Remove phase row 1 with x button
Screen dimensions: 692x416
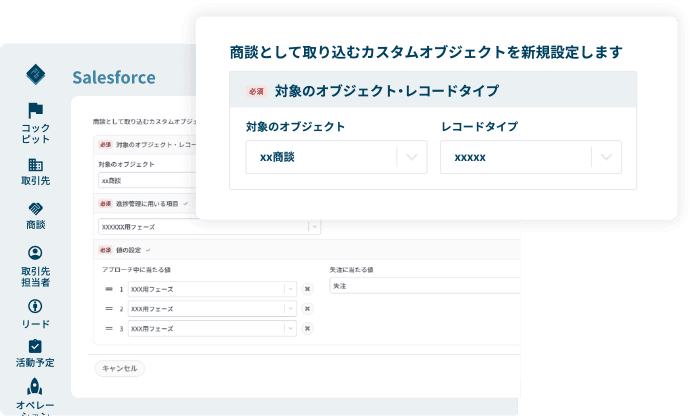point(307,289)
